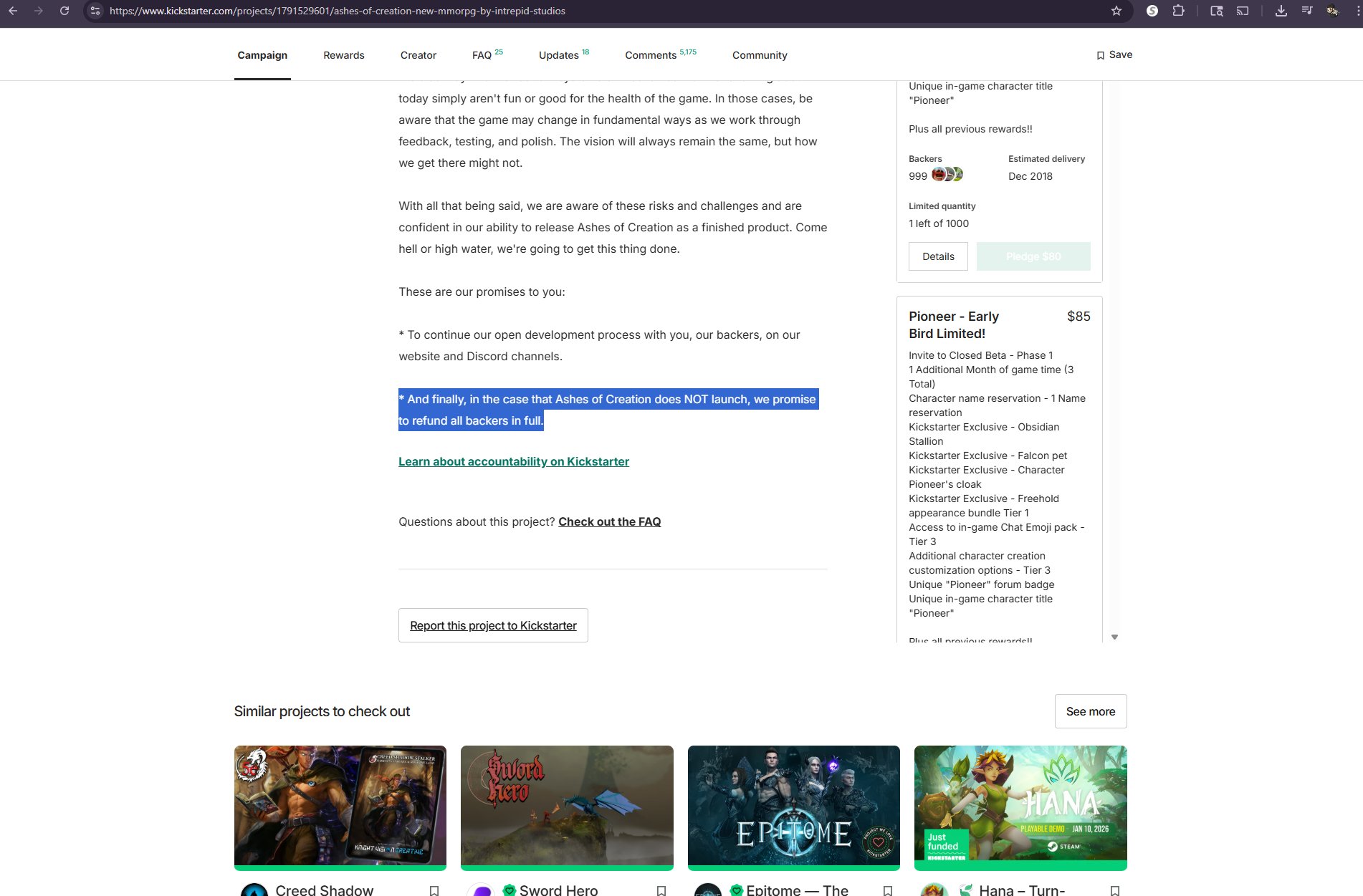Open the Creed Shadow project thumbnail

pos(340,806)
